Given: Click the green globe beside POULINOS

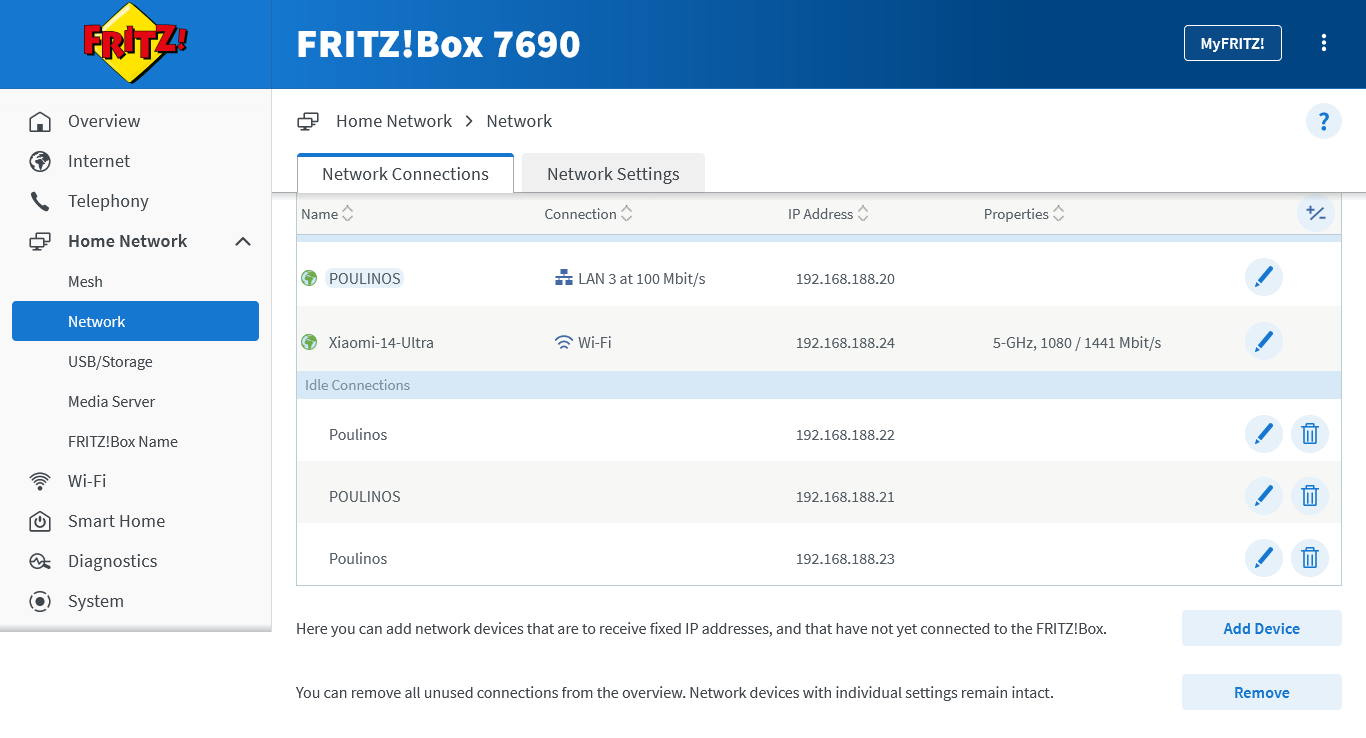Looking at the screenshot, I should click(309, 278).
